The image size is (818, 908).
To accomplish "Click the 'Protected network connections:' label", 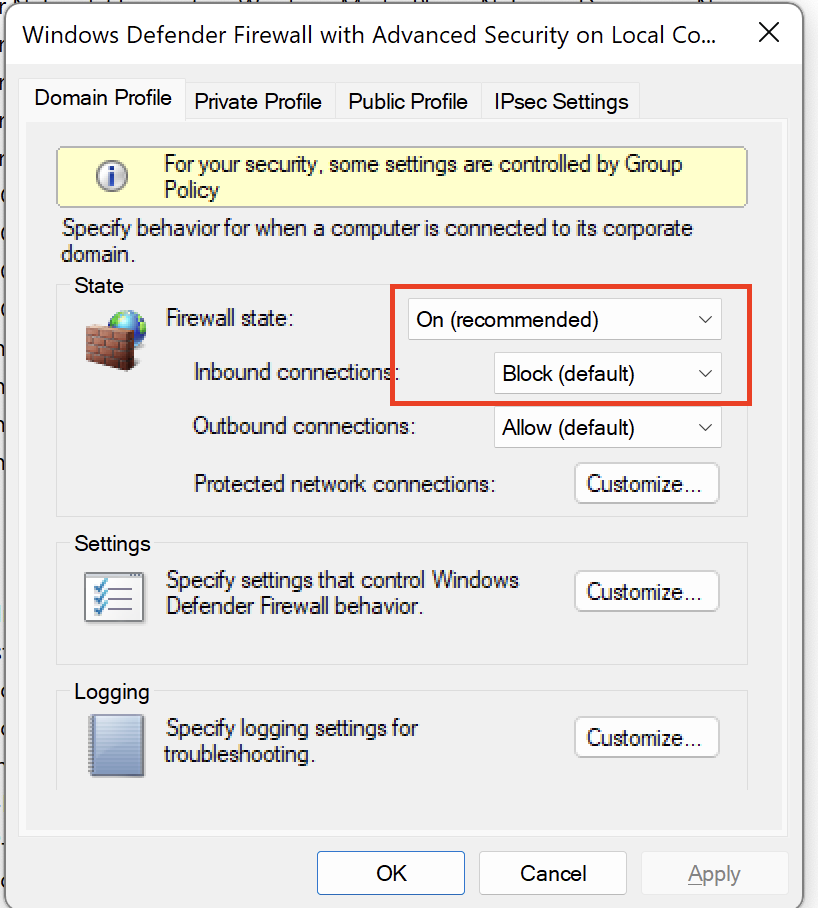I will 344,484.
